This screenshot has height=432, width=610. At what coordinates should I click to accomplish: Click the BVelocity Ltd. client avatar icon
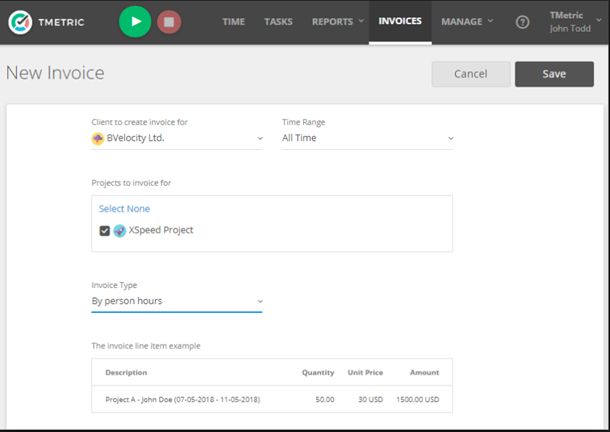98,138
